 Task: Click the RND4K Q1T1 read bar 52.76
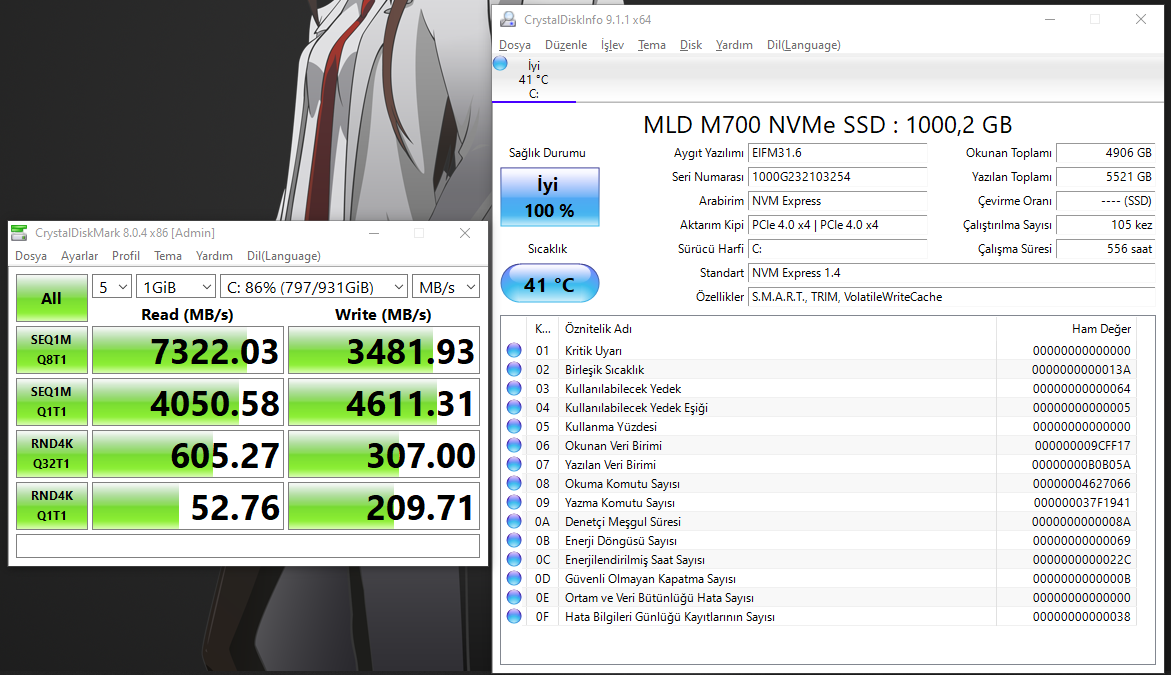click(187, 506)
